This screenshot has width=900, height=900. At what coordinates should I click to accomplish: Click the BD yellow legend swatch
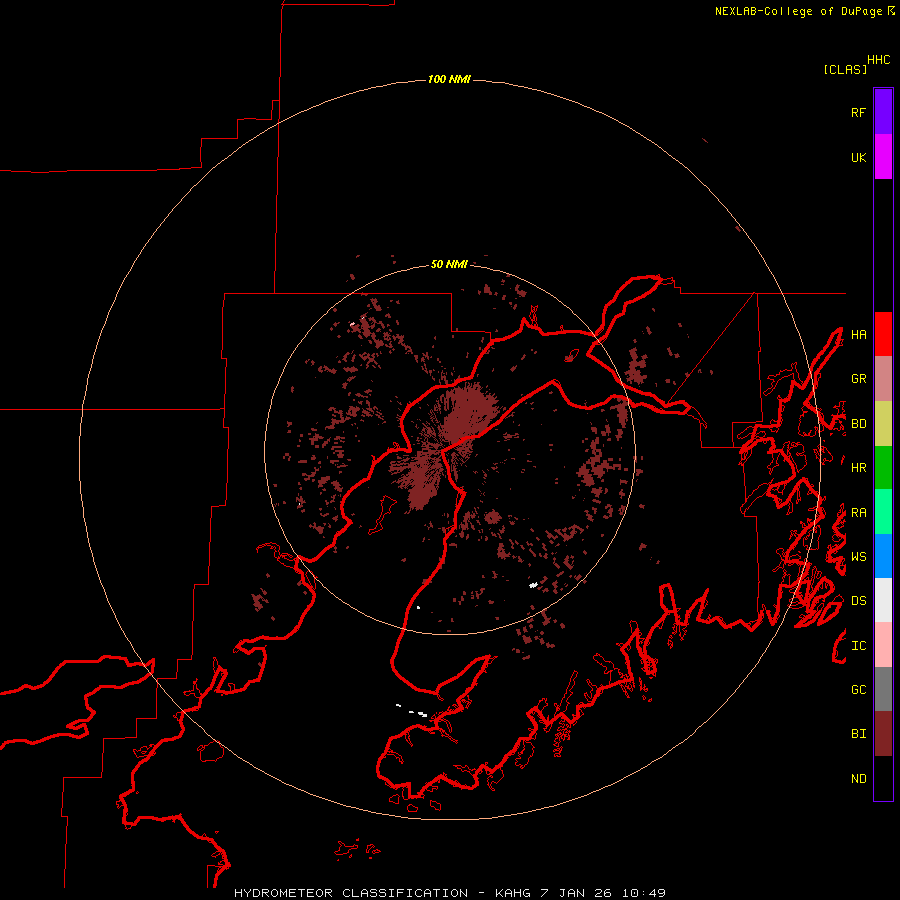[883, 423]
